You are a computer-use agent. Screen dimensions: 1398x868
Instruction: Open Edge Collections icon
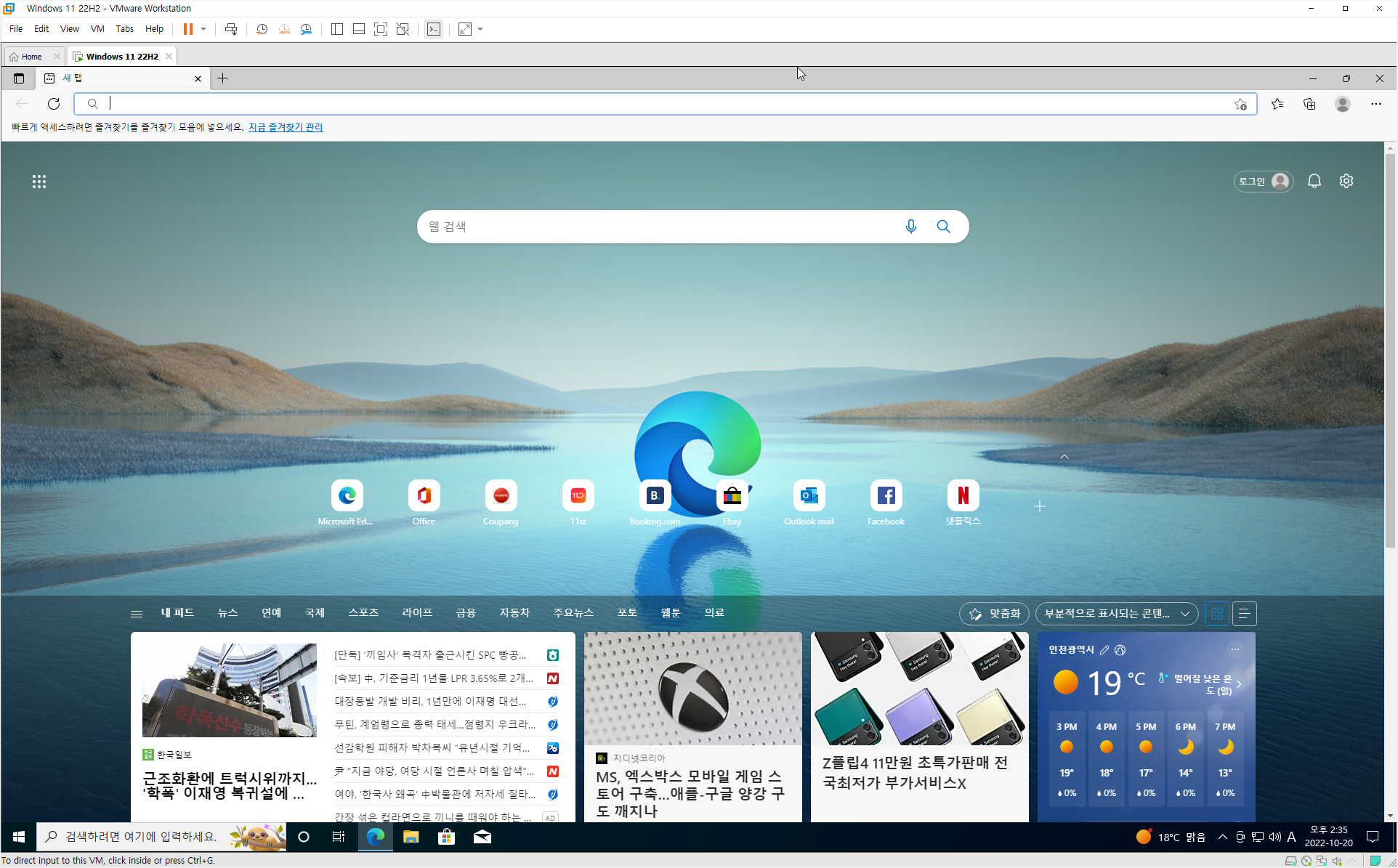pos(1309,104)
